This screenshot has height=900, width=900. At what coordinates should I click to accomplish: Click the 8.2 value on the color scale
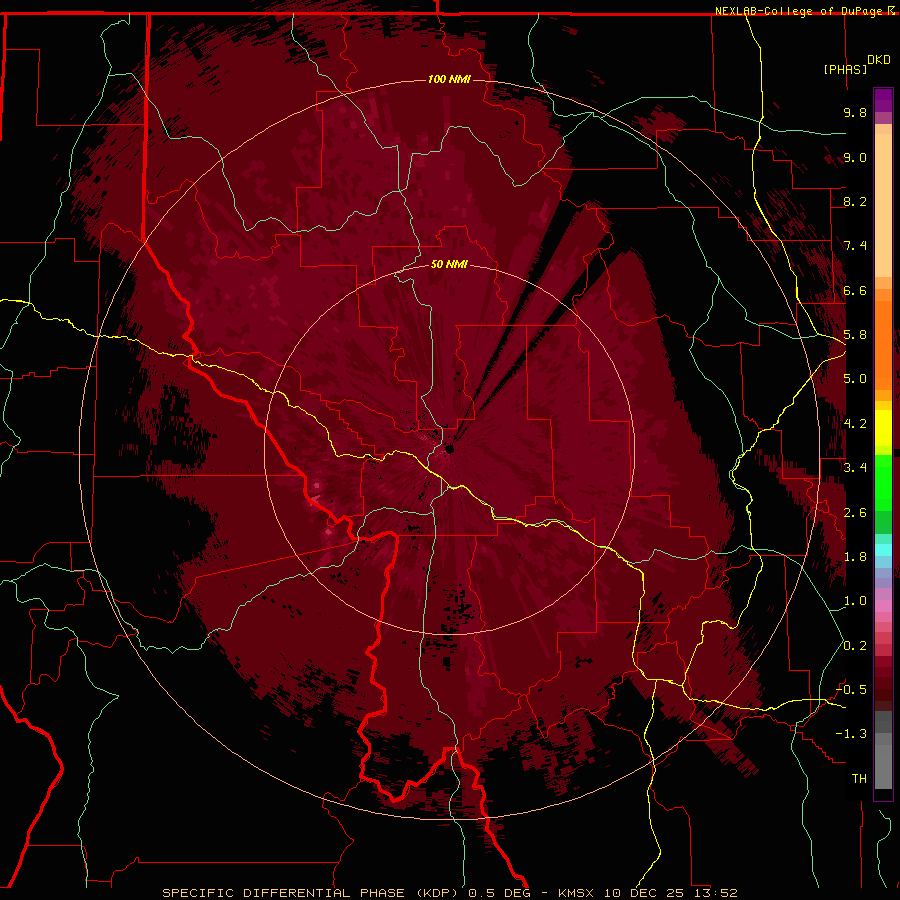(855, 201)
